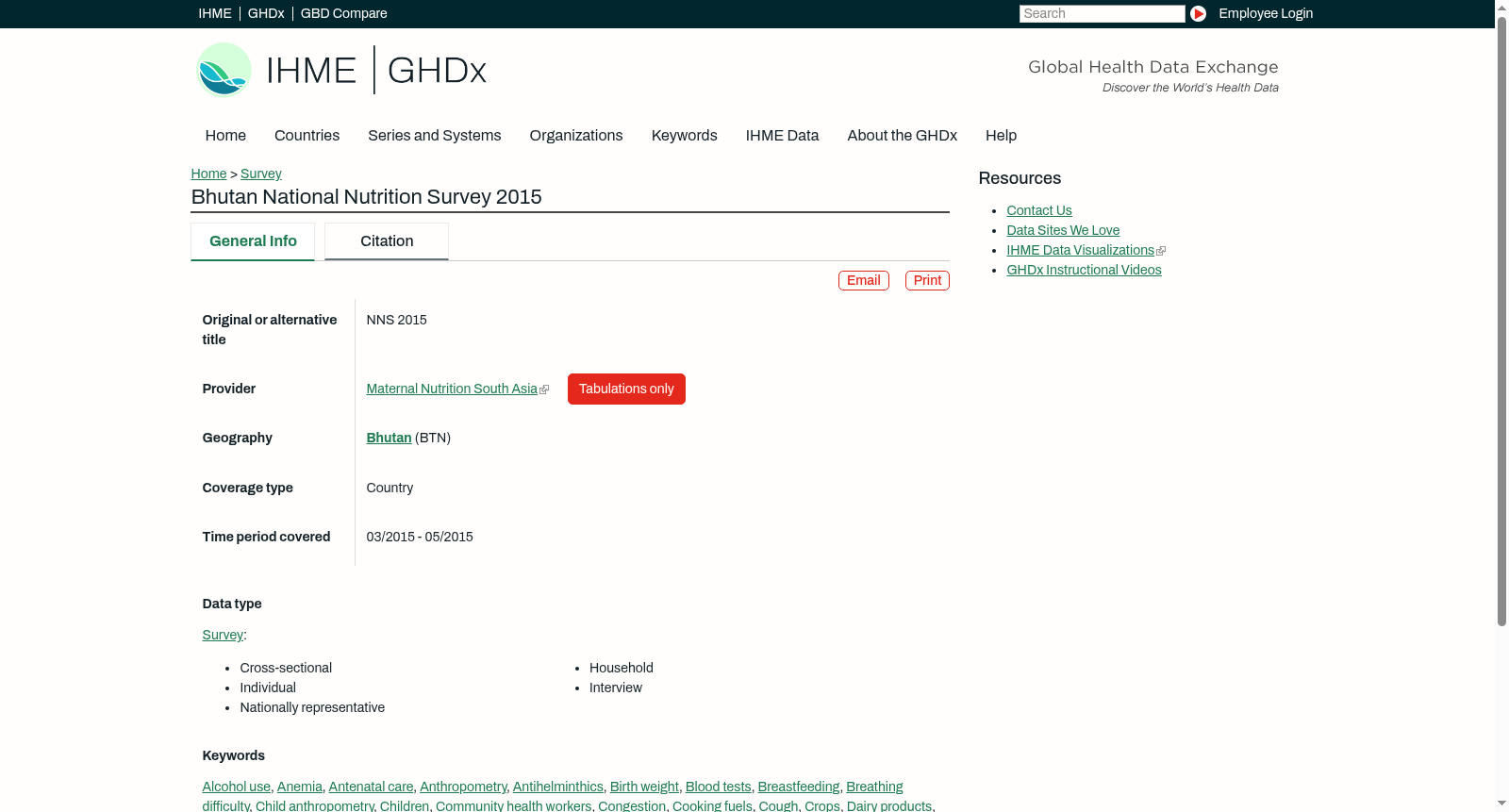Select the General Info tab
1509x812 pixels.
tap(253, 241)
